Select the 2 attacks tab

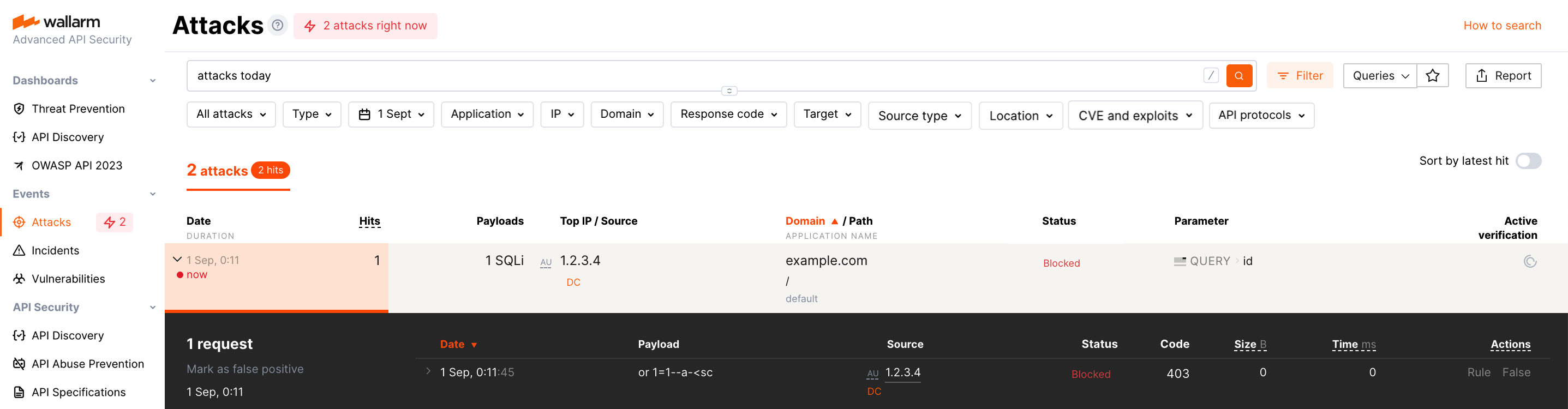click(x=238, y=171)
